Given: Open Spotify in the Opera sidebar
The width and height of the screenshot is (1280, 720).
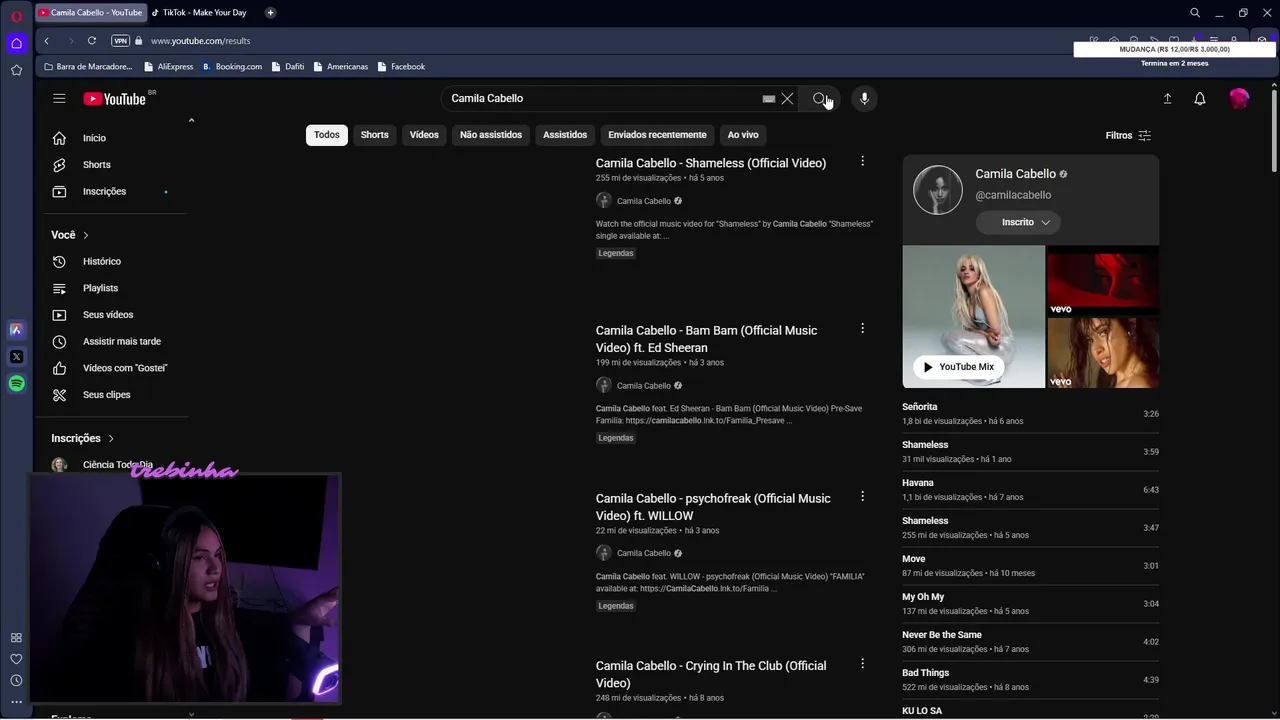Looking at the screenshot, I should (x=16, y=383).
